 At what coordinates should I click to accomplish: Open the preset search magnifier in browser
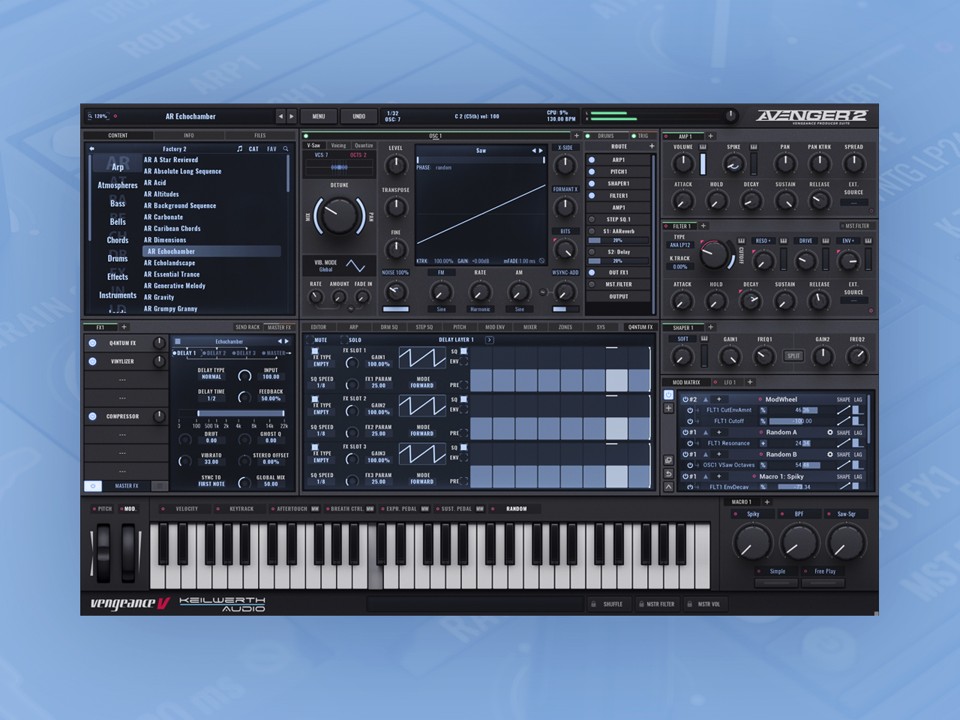point(285,149)
